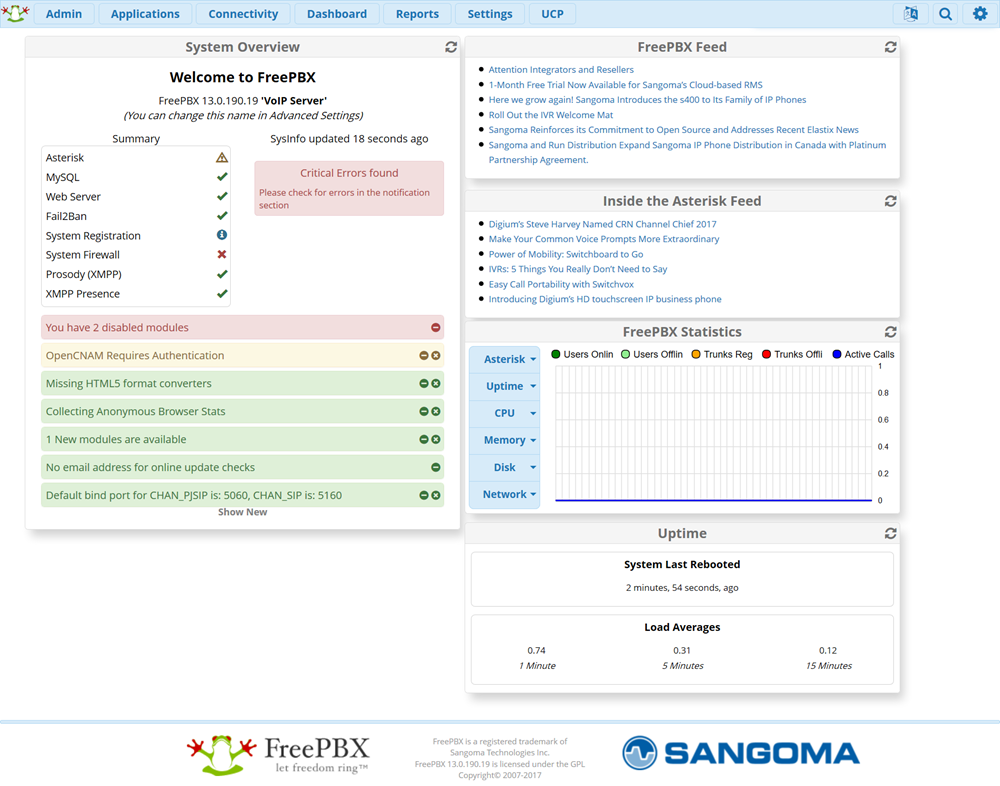
Task: Expand the Uptime statistics dropdown
Action: pyautogui.click(x=504, y=386)
